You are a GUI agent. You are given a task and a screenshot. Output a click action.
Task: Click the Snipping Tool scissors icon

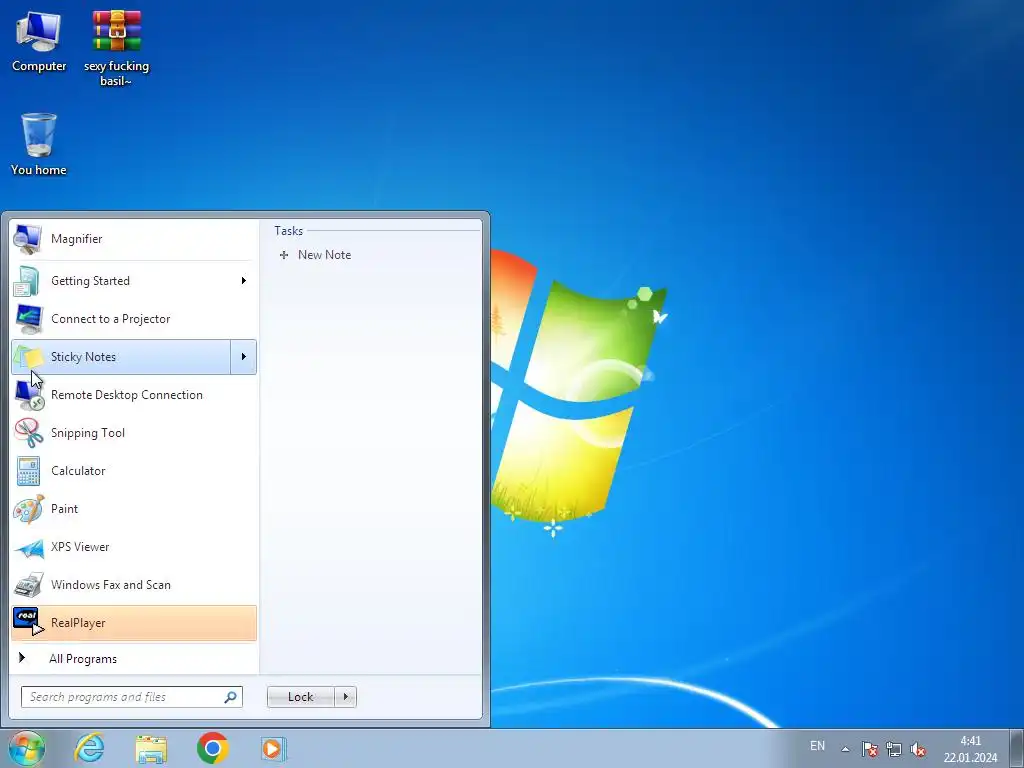point(28,433)
